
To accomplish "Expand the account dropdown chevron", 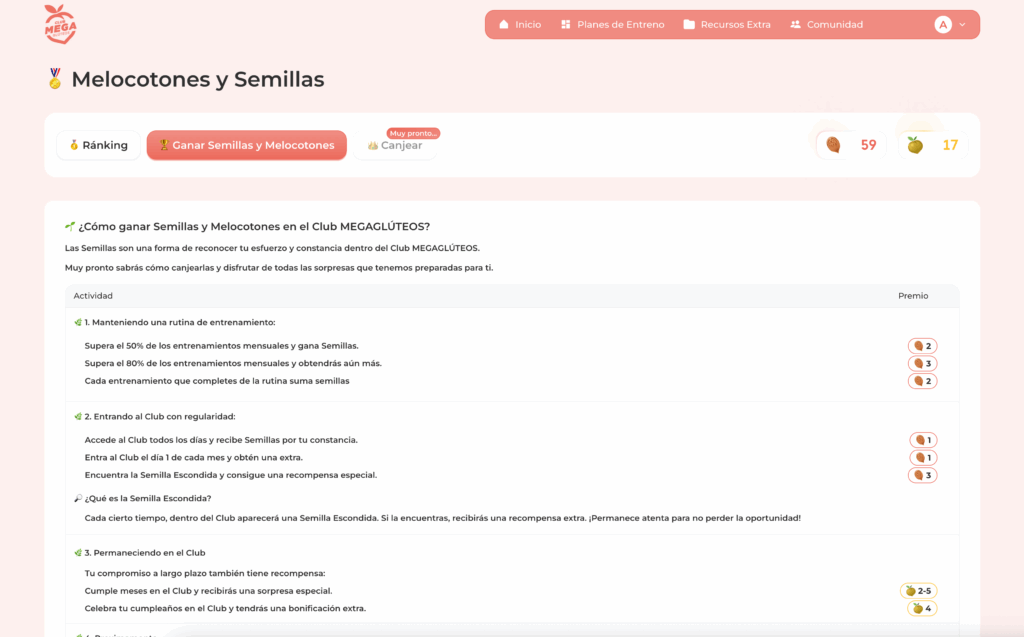I will tap(962, 25).
